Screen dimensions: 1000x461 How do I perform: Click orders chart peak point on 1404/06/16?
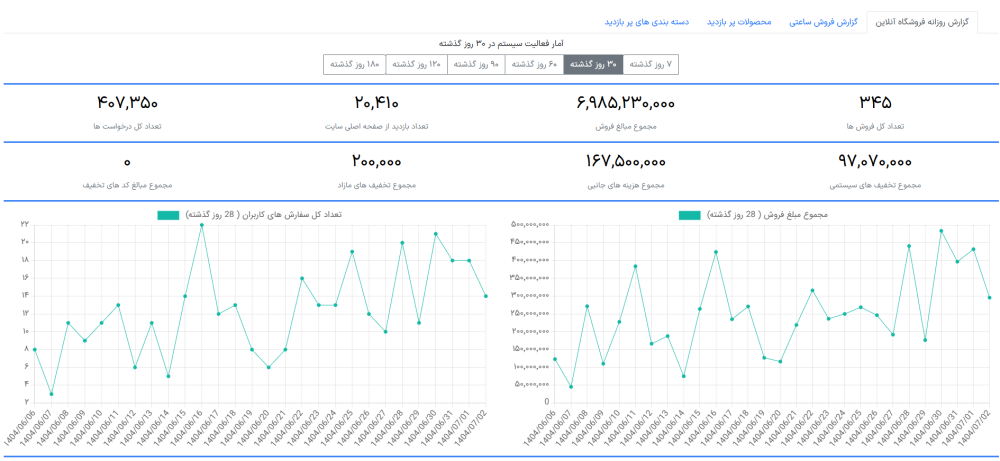click(201, 225)
